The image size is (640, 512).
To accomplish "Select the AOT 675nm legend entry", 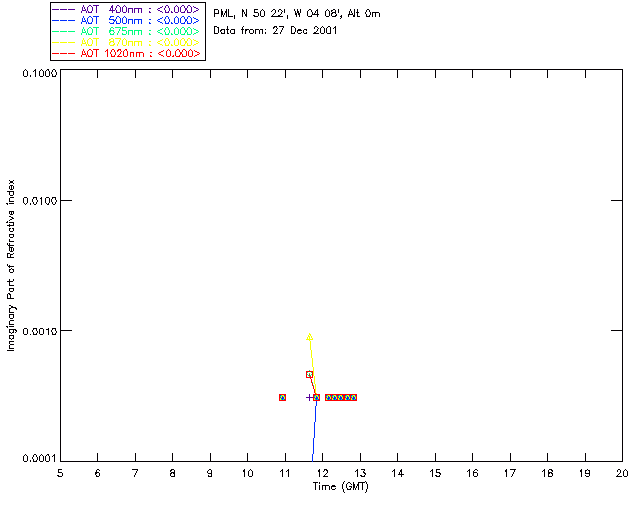I will (127, 31).
